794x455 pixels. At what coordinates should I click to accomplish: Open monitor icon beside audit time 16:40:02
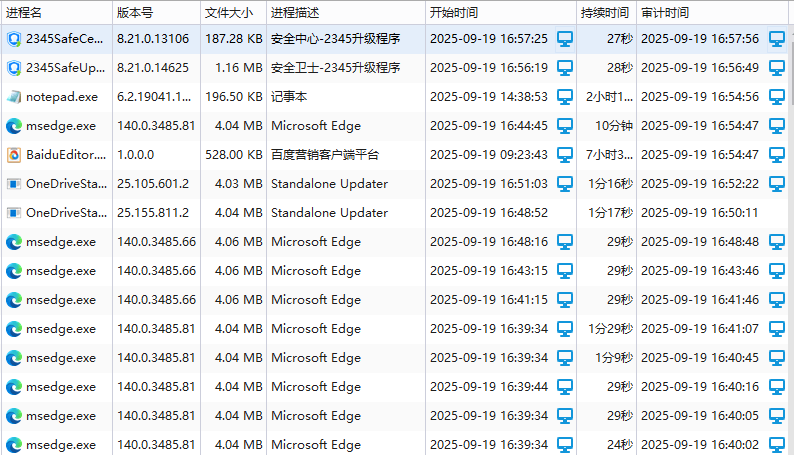777,445
